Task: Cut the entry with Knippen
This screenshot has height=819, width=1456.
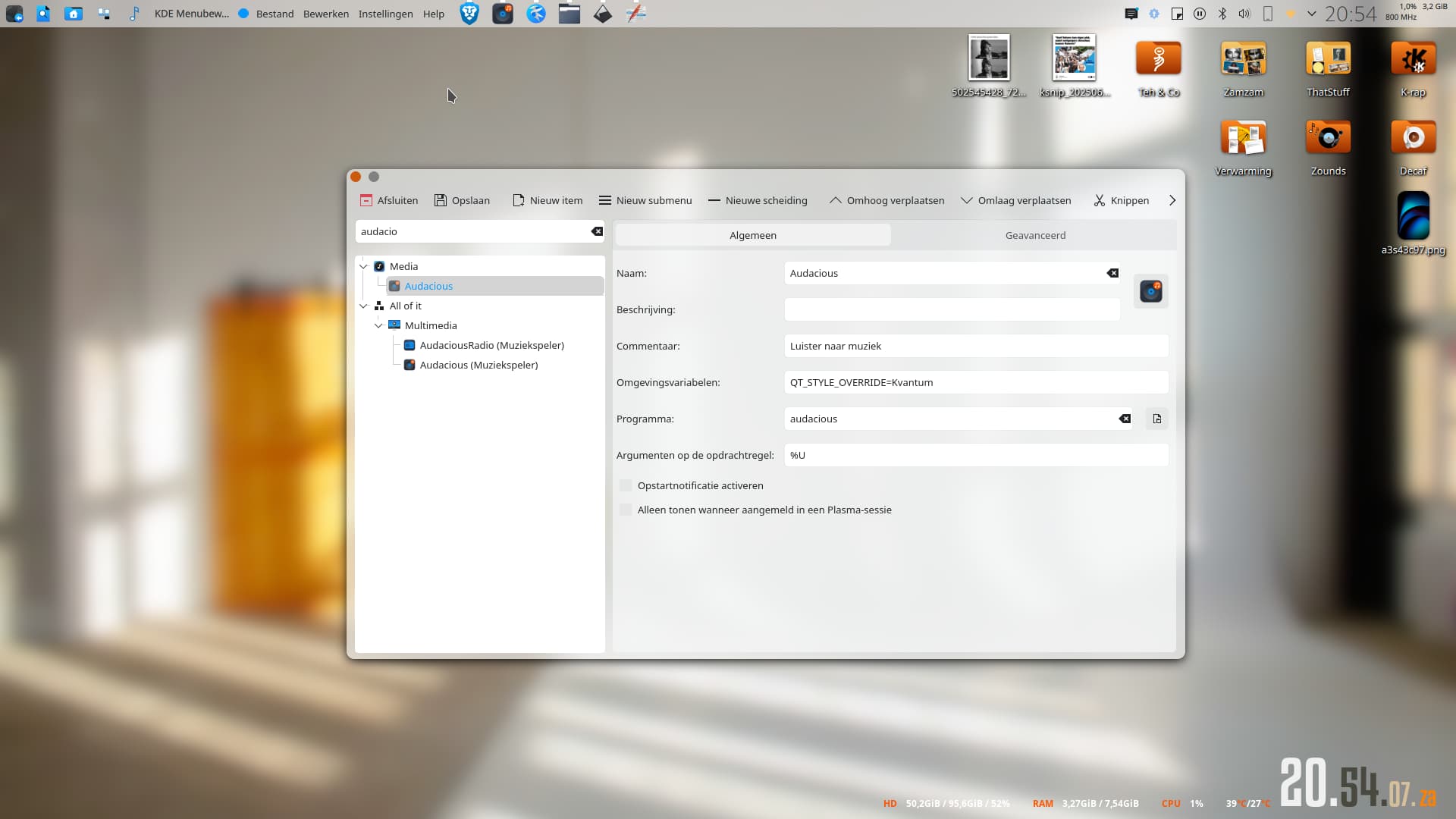Action: tap(1121, 200)
